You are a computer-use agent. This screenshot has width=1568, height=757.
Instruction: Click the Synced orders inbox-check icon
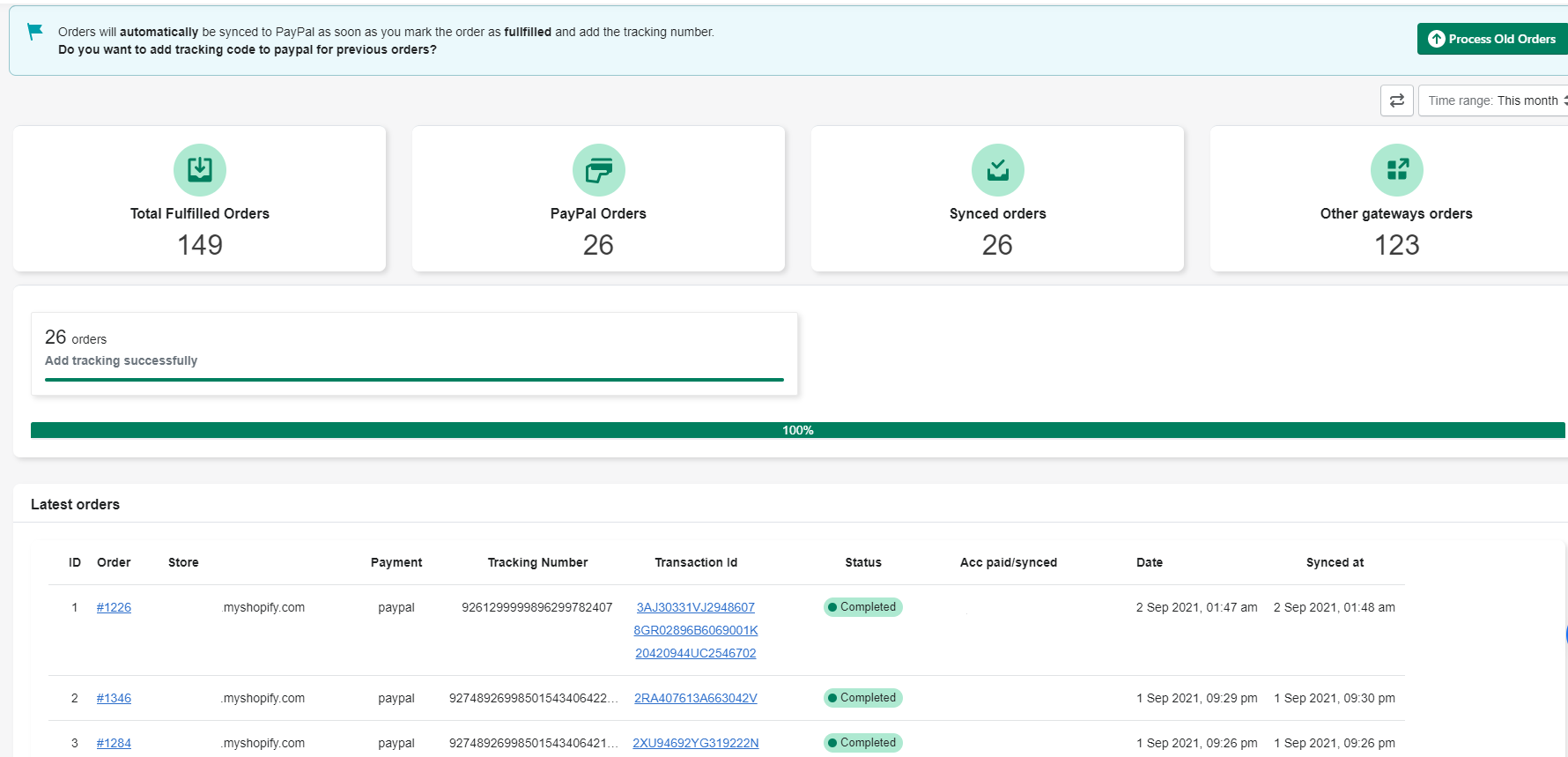tap(998, 169)
